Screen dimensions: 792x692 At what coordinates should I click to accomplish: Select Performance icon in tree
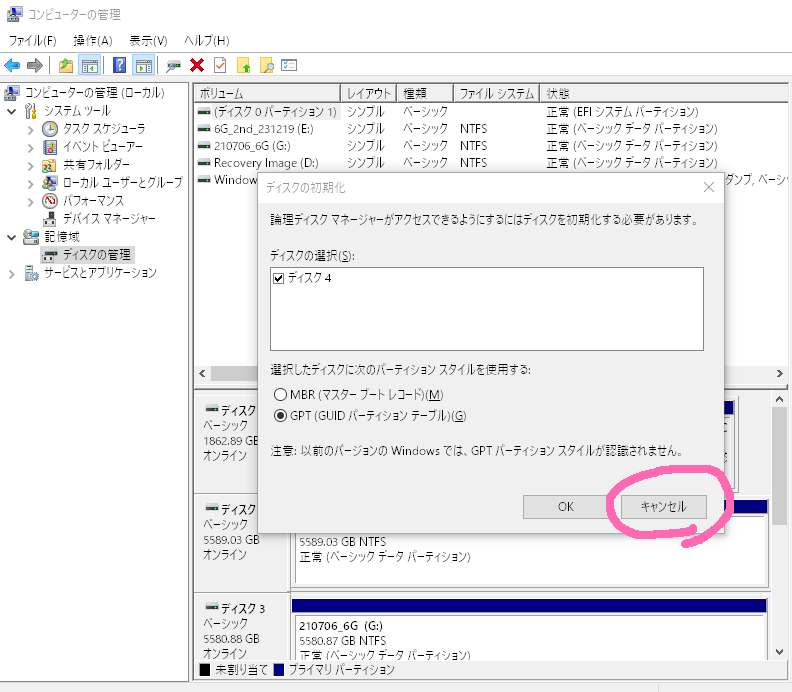50,201
